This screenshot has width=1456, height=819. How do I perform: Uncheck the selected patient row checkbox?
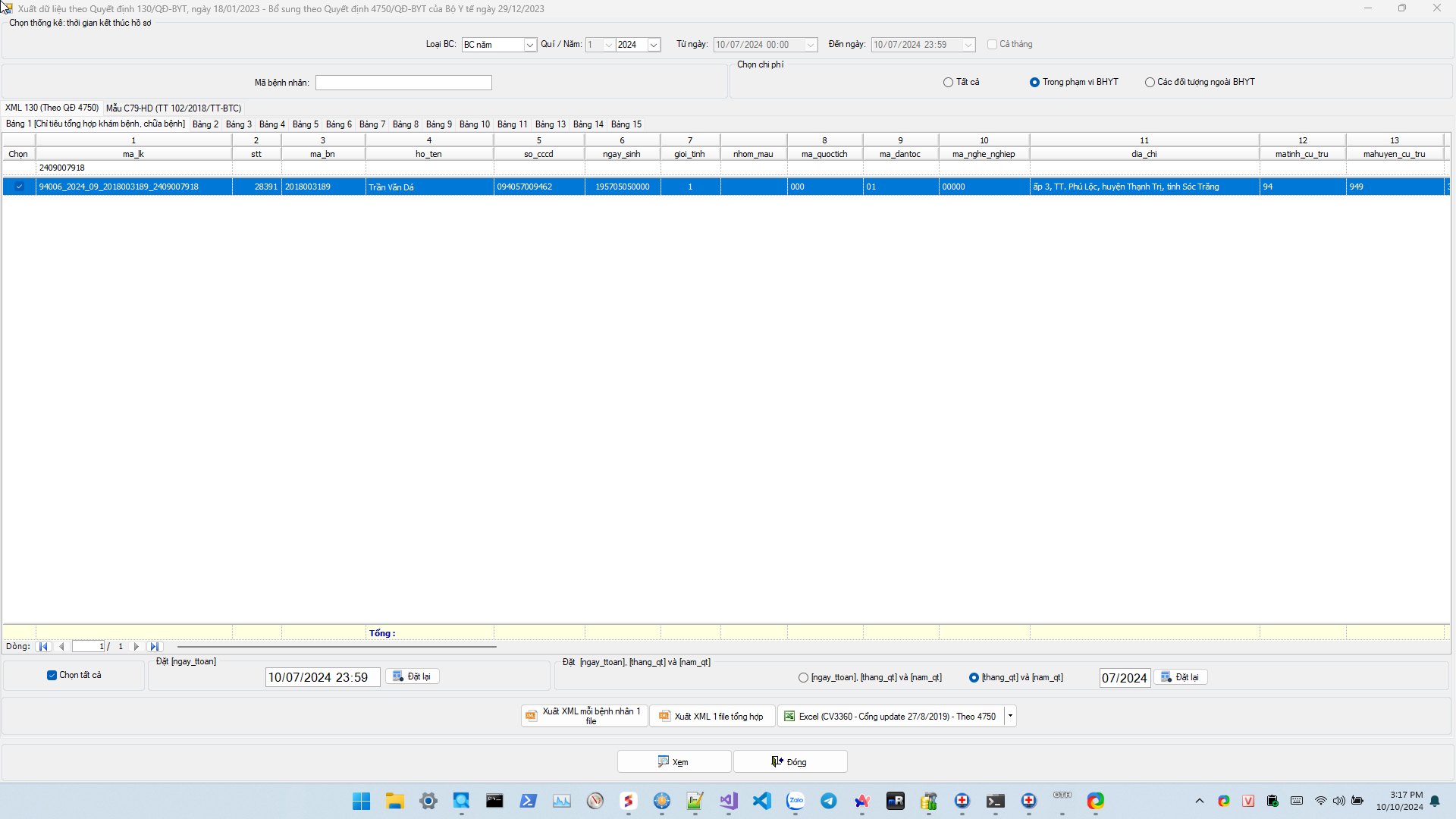(20, 187)
